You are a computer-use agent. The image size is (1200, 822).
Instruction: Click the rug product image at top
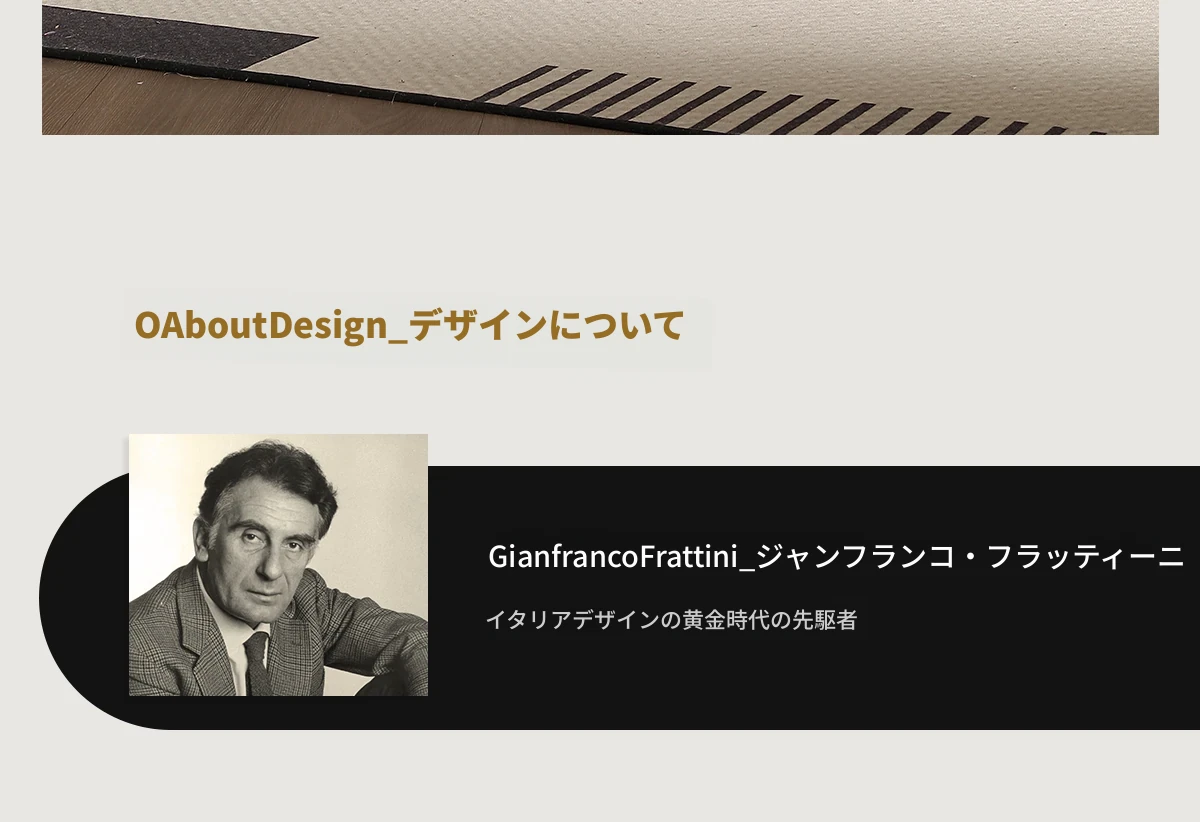[600, 67]
